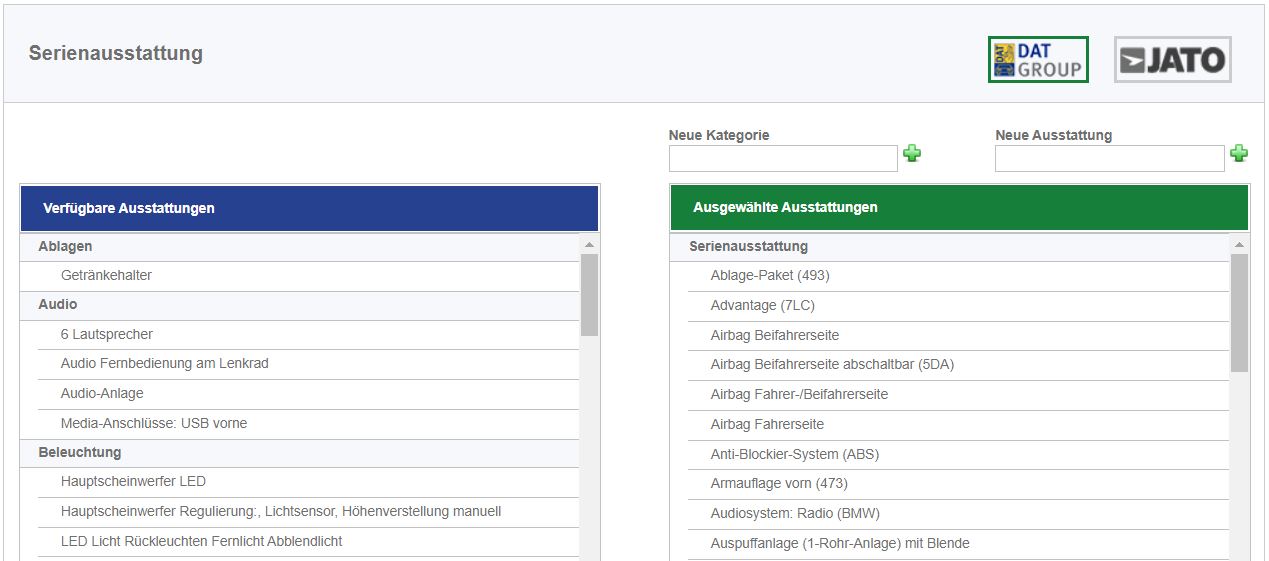Click scroll-up arrow in available equipment list
The height and width of the screenshot is (561, 1269).
click(589, 244)
